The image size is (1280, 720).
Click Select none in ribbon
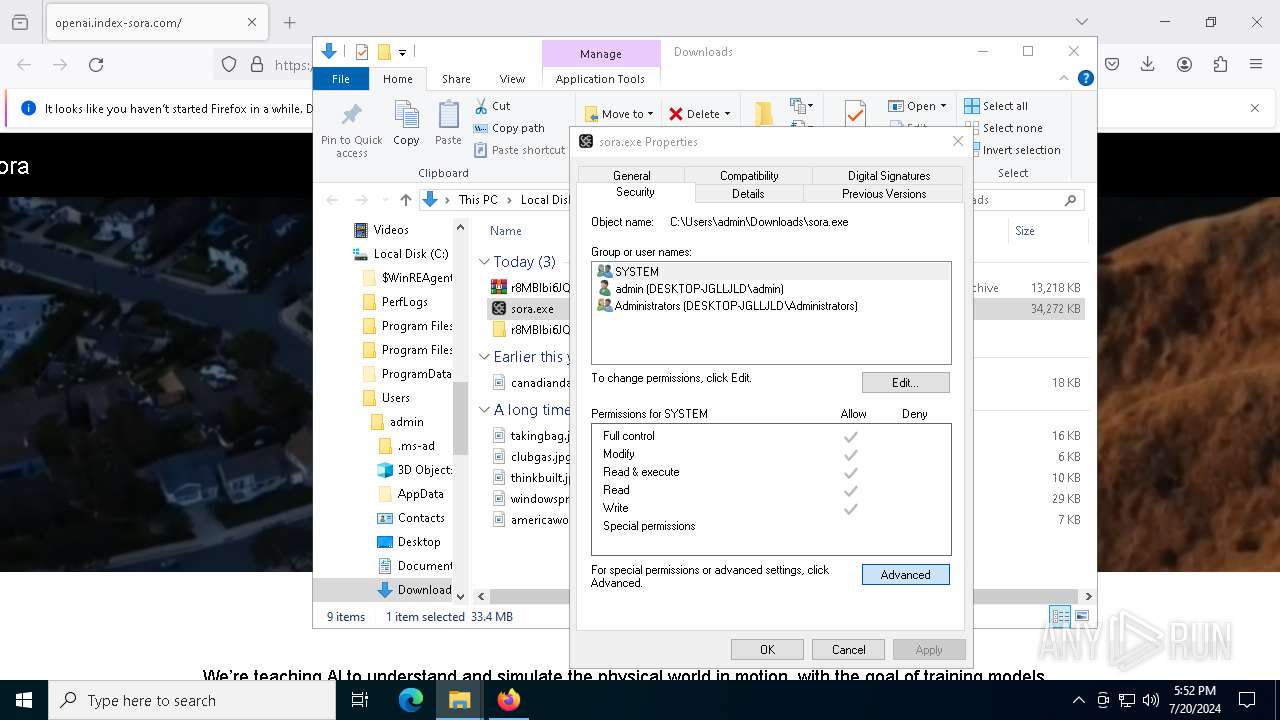[1003, 128]
